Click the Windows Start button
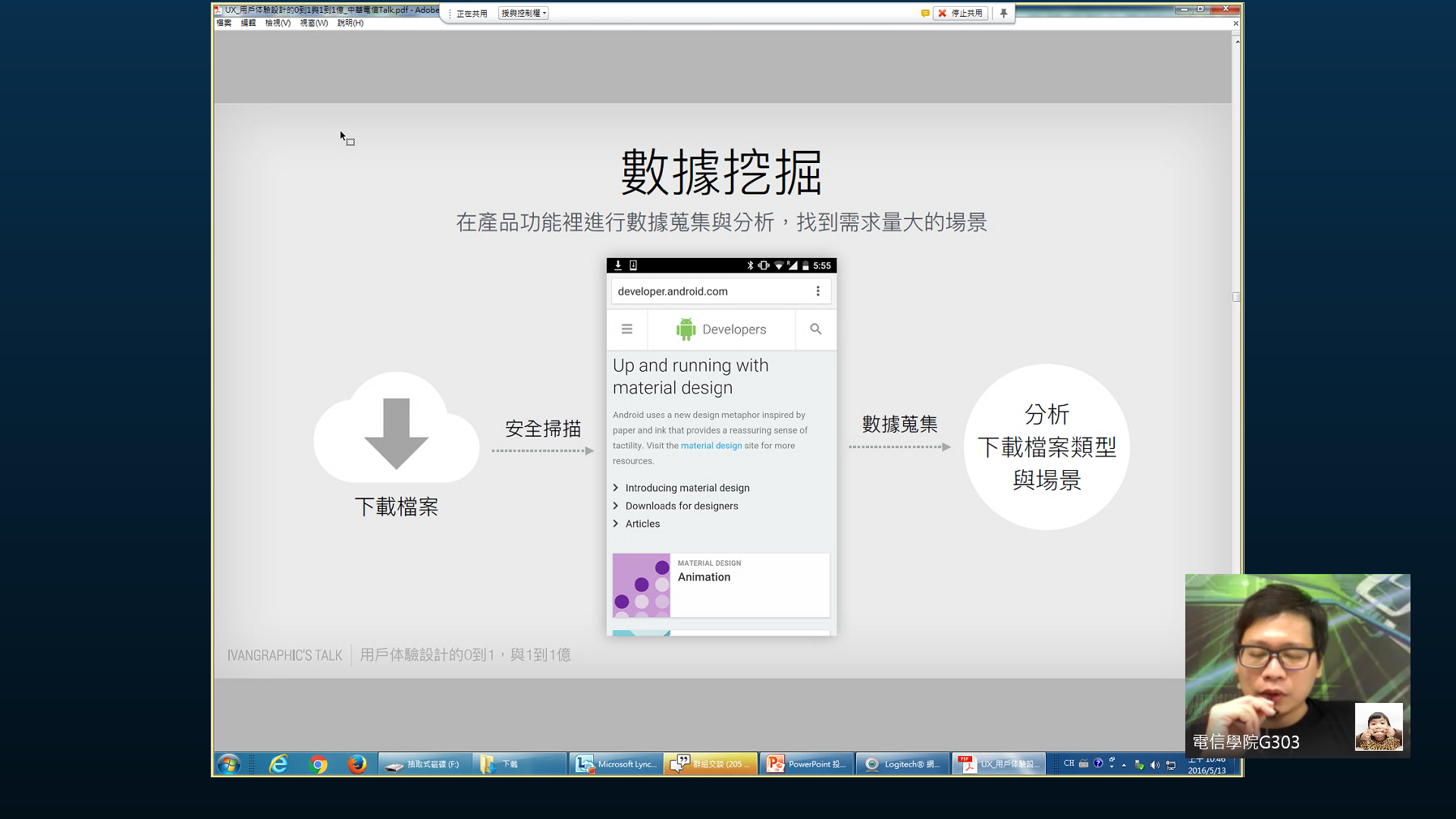The image size is (1456, 819). 228,764
